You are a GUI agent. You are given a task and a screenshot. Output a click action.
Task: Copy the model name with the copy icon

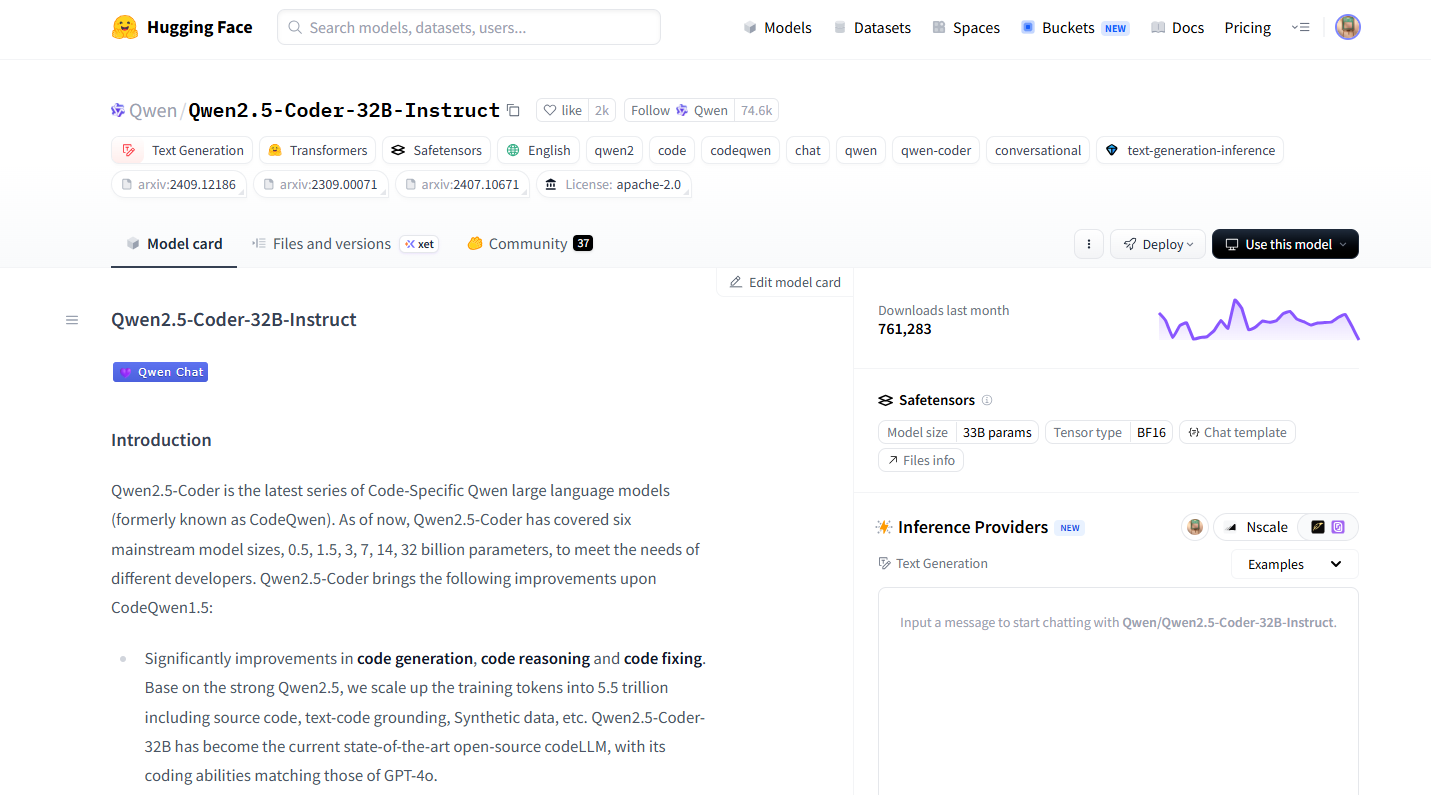click(x=513, y=111)
